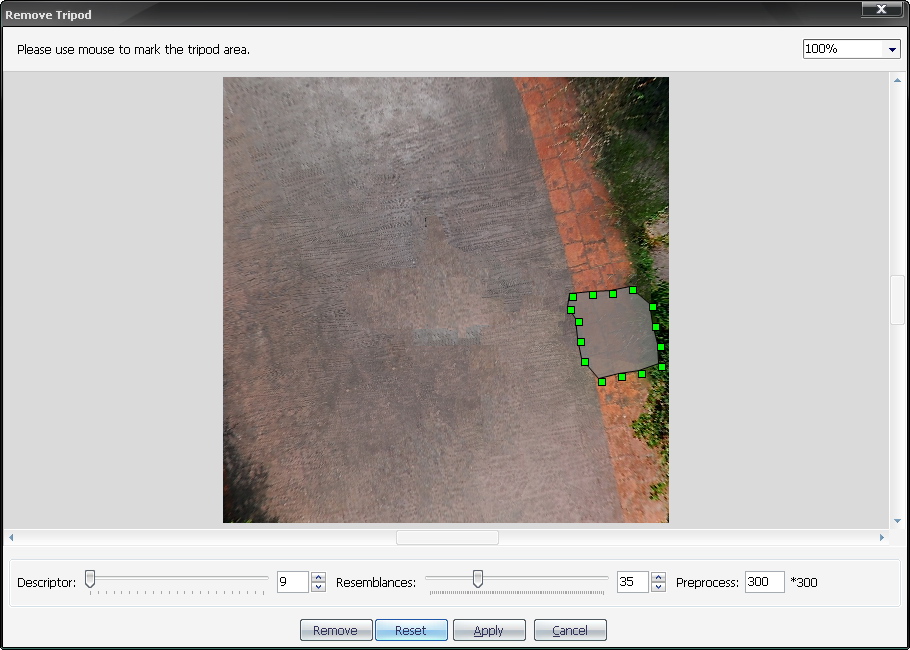Viewport: 910px width, 650px height.
Task: Click the horizontal scrollbar thumb
Action: pyautogui.click(x=447, y=537)
